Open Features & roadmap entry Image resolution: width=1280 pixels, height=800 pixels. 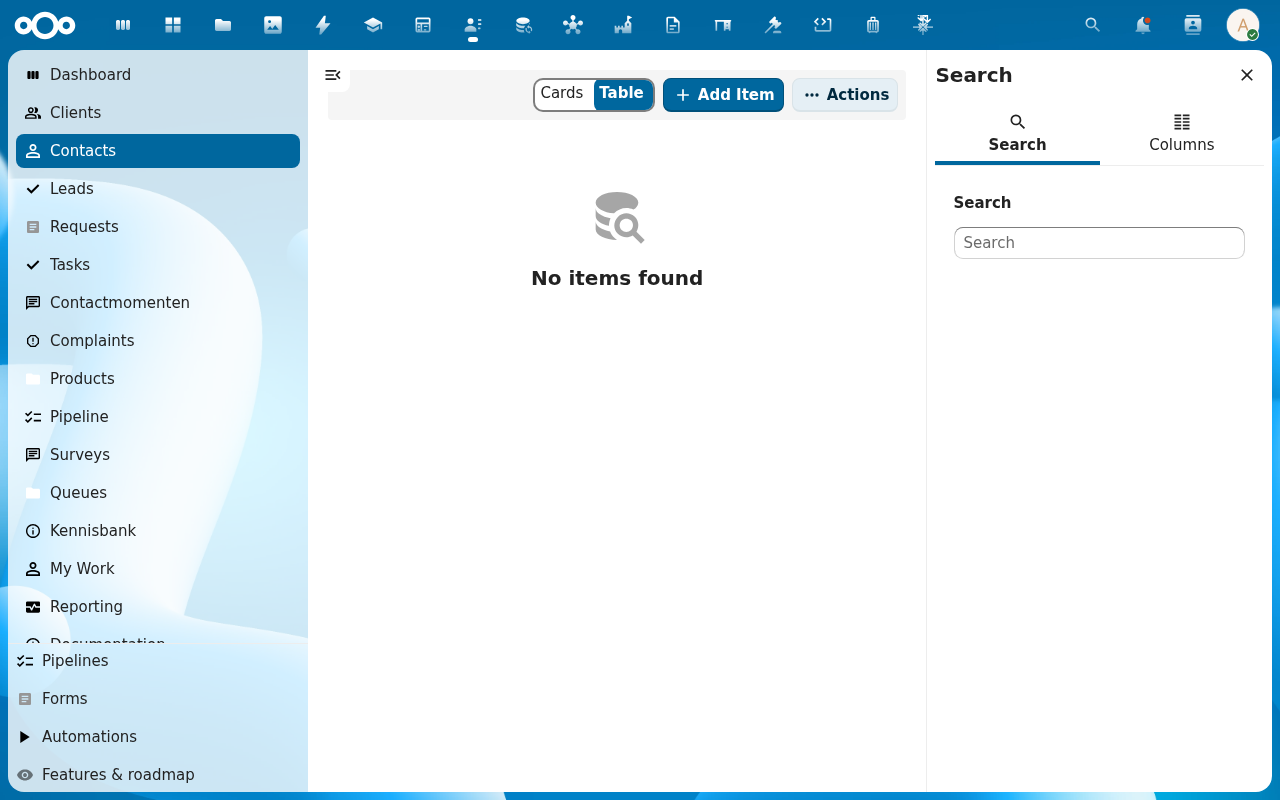point(158,775)
